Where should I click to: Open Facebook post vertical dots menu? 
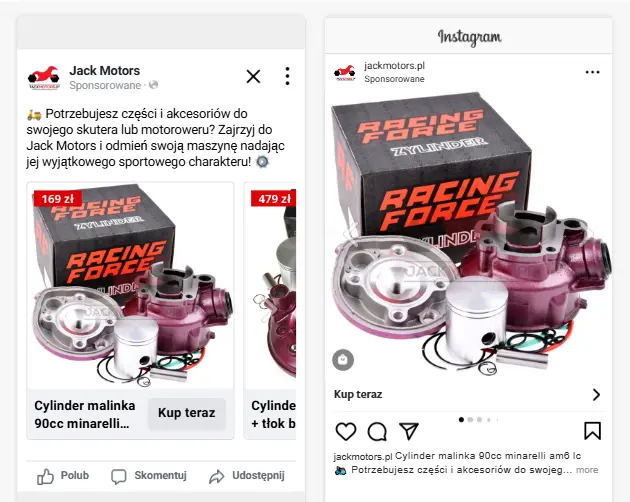click(x=286, y=76)
